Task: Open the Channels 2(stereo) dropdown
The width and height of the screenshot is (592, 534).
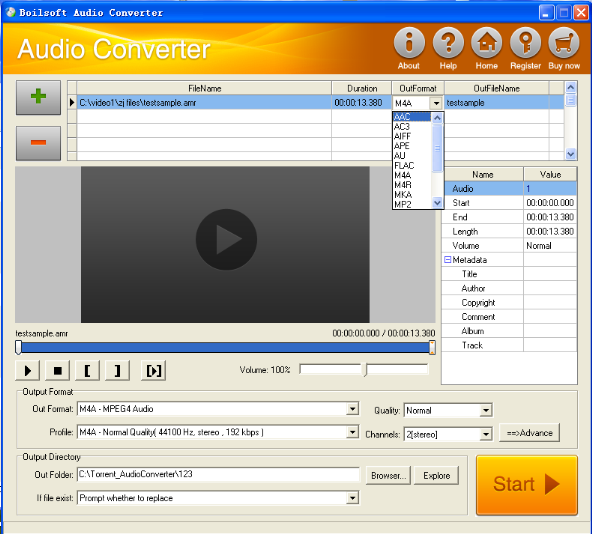Action: (x=486, y=434)
